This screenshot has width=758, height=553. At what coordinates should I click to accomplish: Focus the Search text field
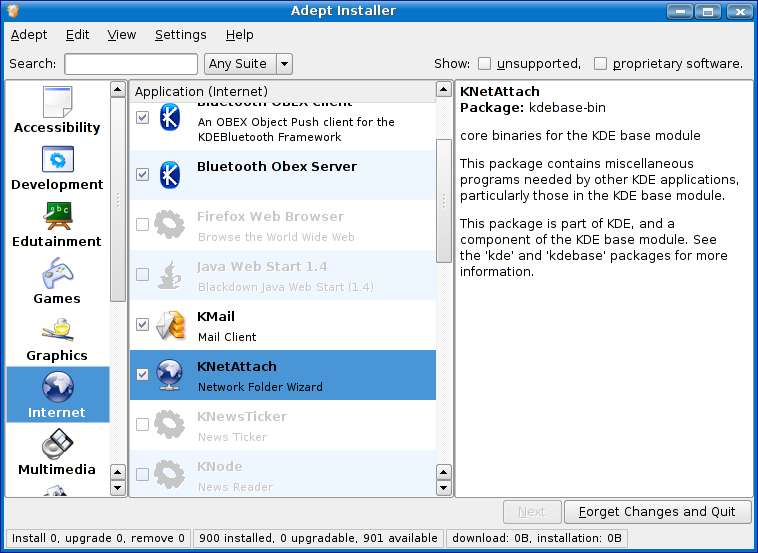point(130,64)
